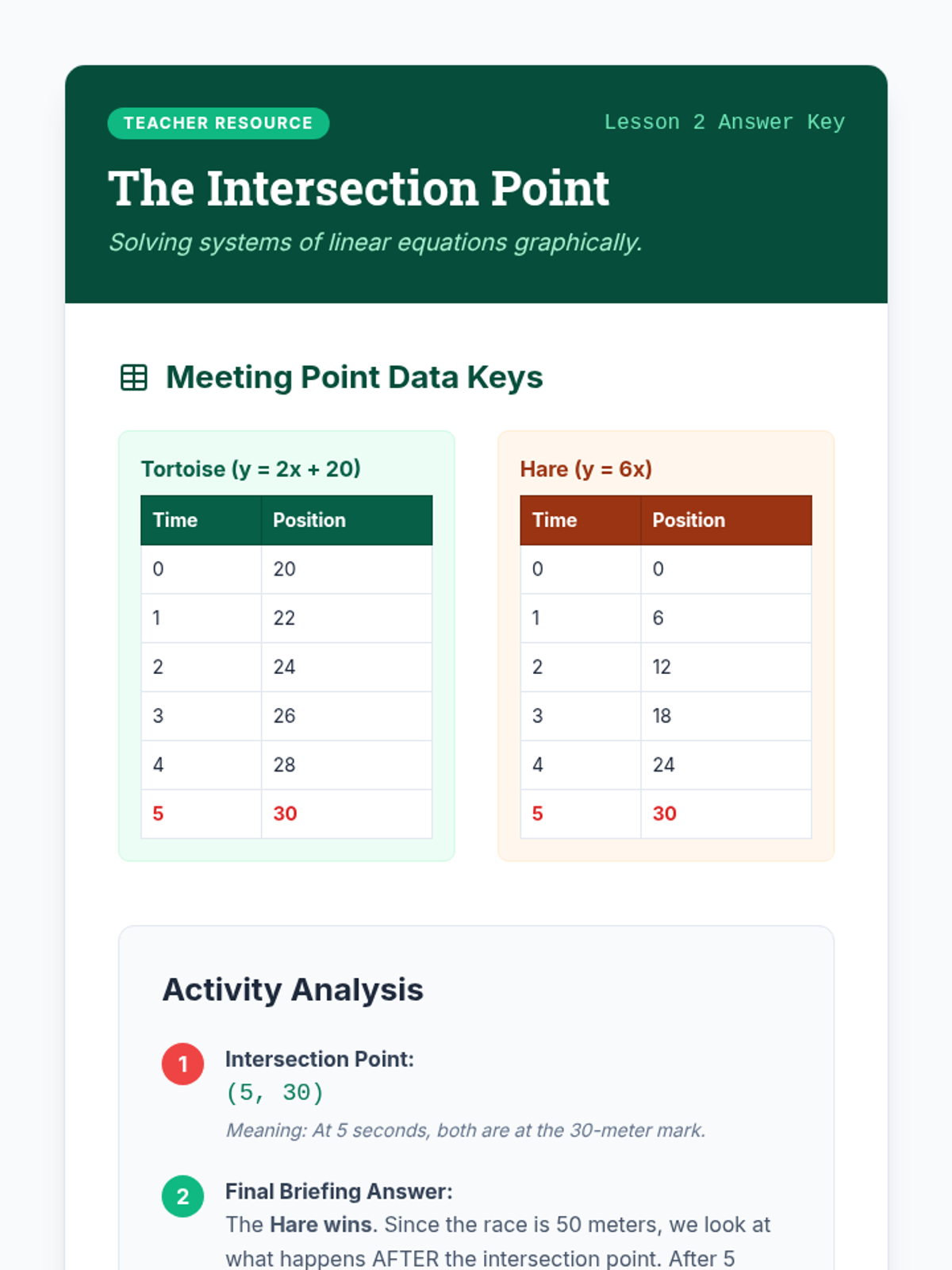Click the Tortoise table Position column header
Viewport: 952px width, 1270px height.
309,521
